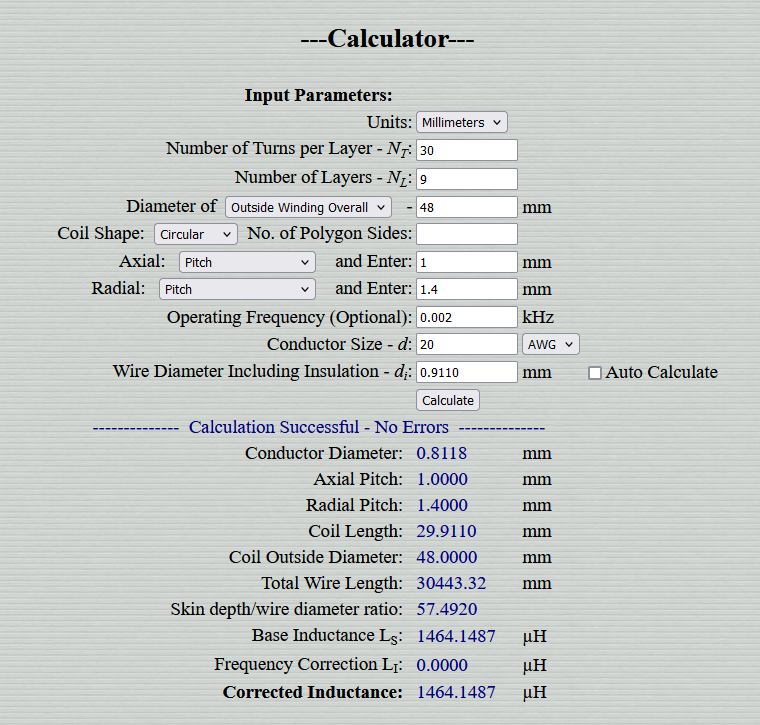Select the diameter value field containing 48

click(x=466, y=208)
